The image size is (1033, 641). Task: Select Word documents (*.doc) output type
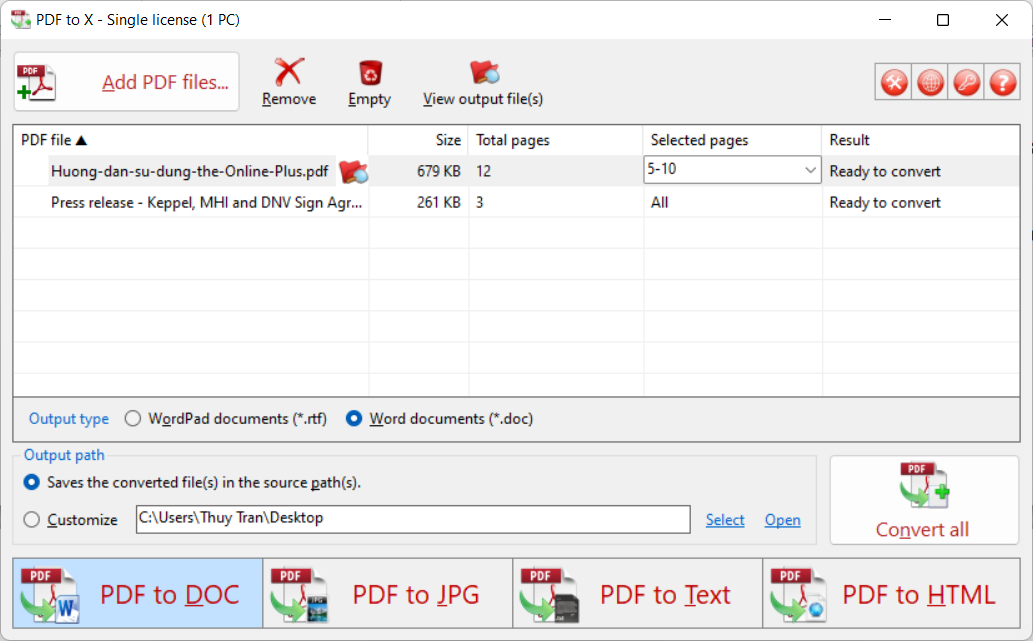click(x=354, y=418)
